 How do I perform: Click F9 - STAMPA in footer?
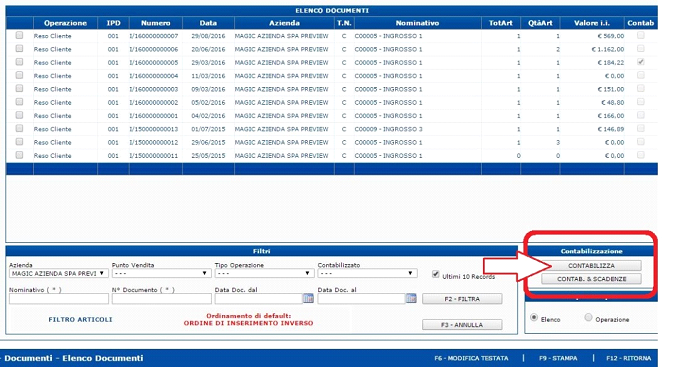point(558,358)
